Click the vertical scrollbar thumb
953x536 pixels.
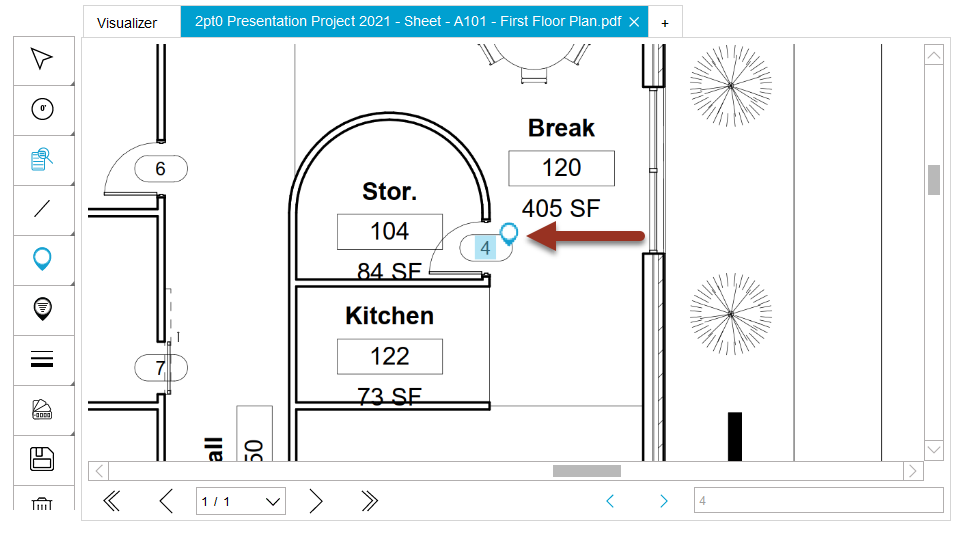[x=934, y=180]
